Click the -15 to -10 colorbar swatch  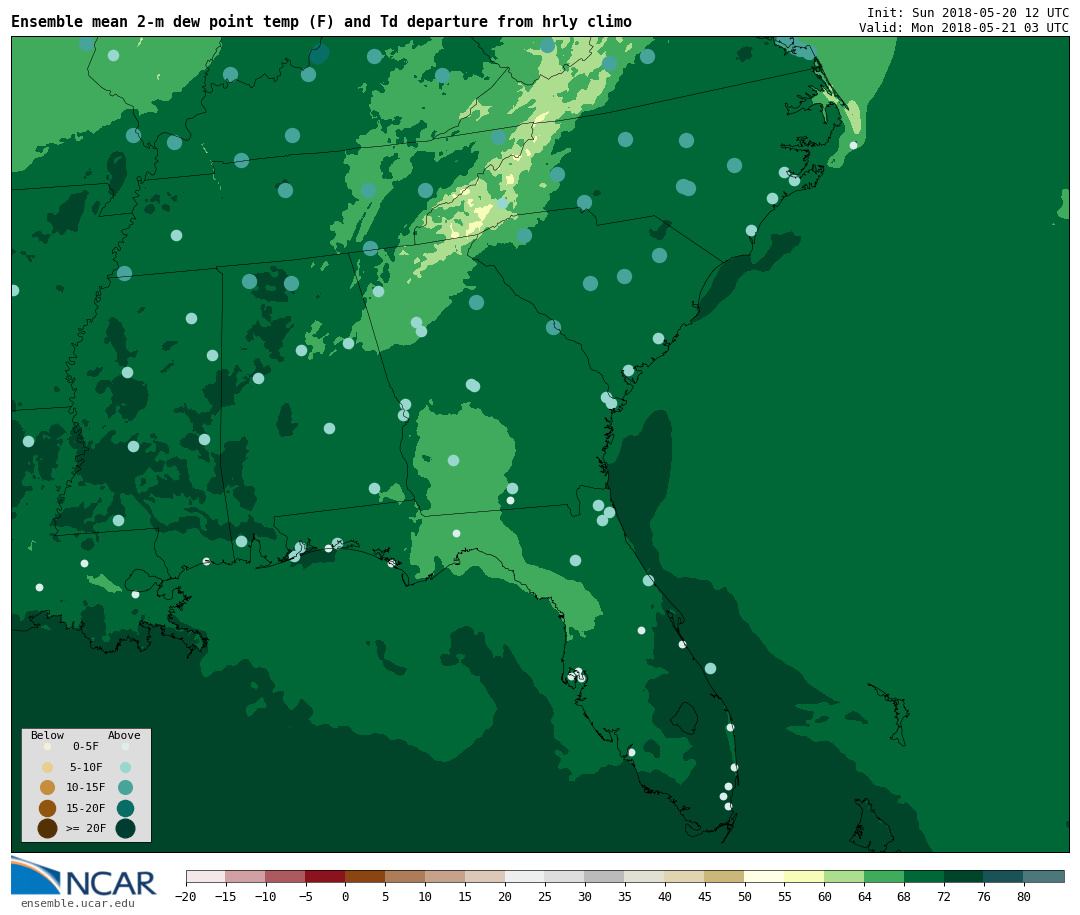tap(246, 876)
